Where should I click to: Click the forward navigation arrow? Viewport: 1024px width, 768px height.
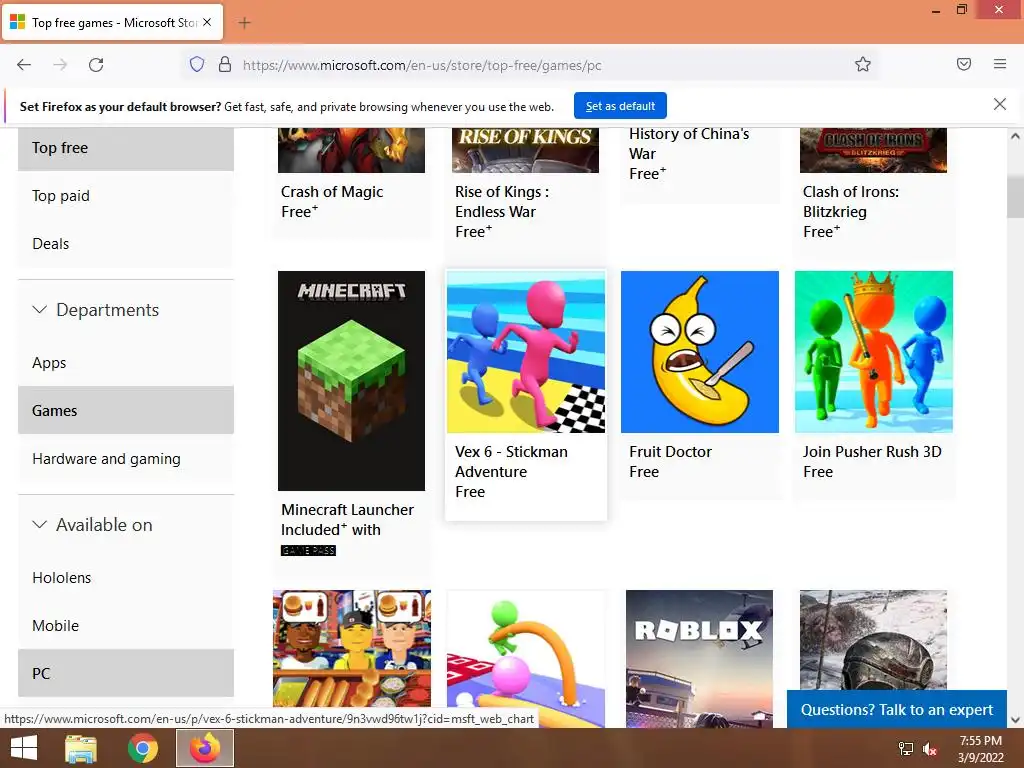(x=60, y=65)
